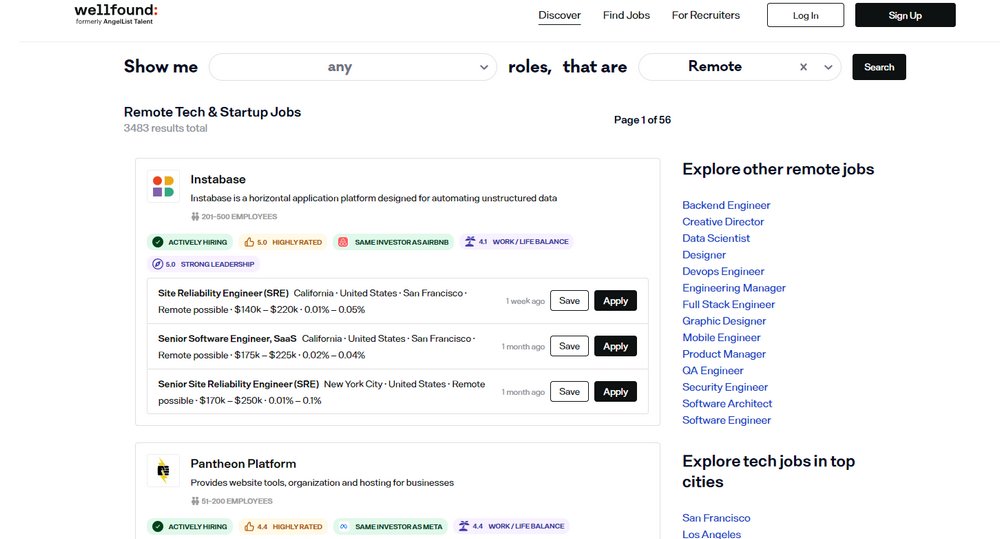This screenshot has height=539, width=1000.
Task: Clear the Remote location filter
Action: coord(804,67)
